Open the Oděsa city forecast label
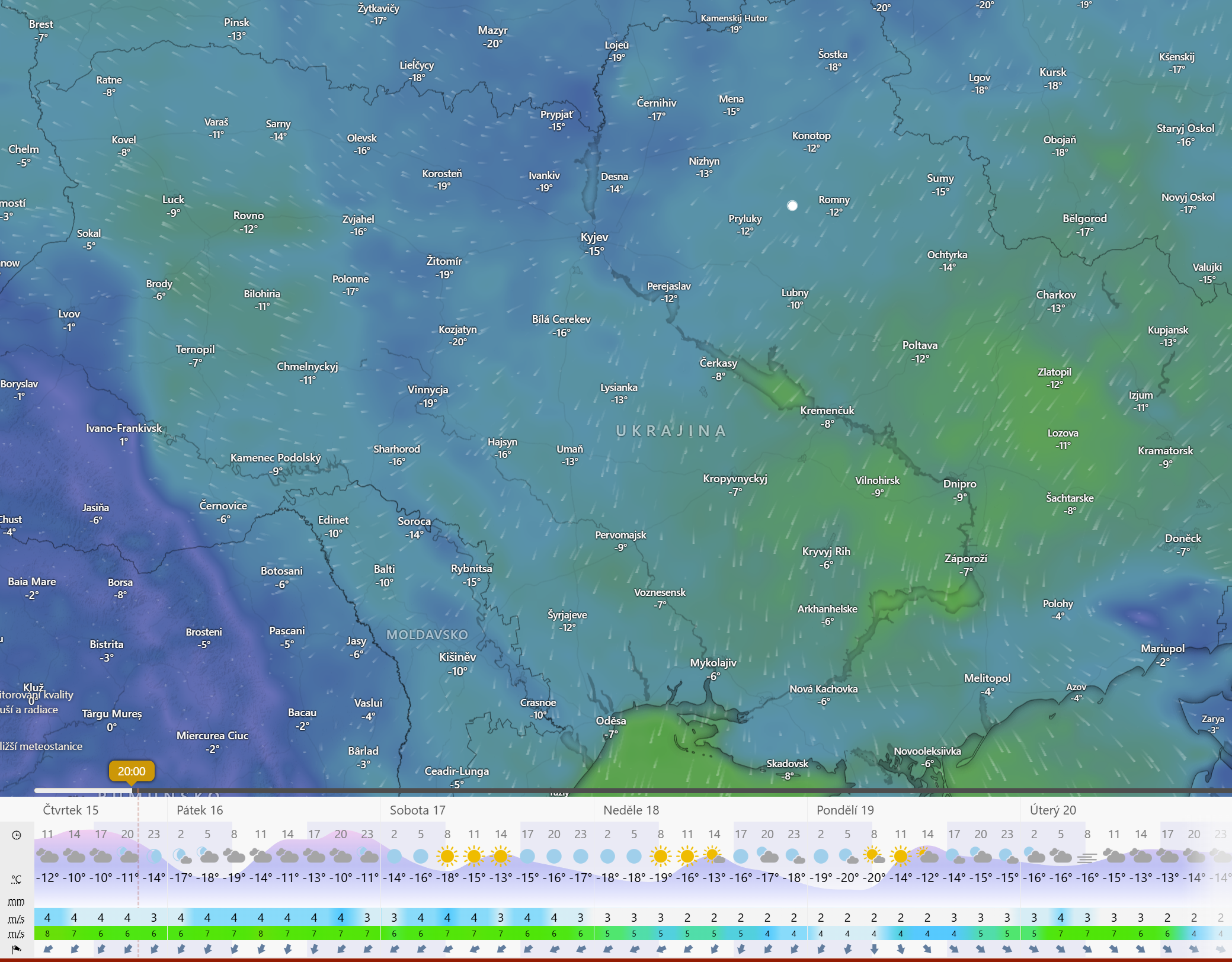This screenshot has height=962, width=1232. (x=611, y=721)
